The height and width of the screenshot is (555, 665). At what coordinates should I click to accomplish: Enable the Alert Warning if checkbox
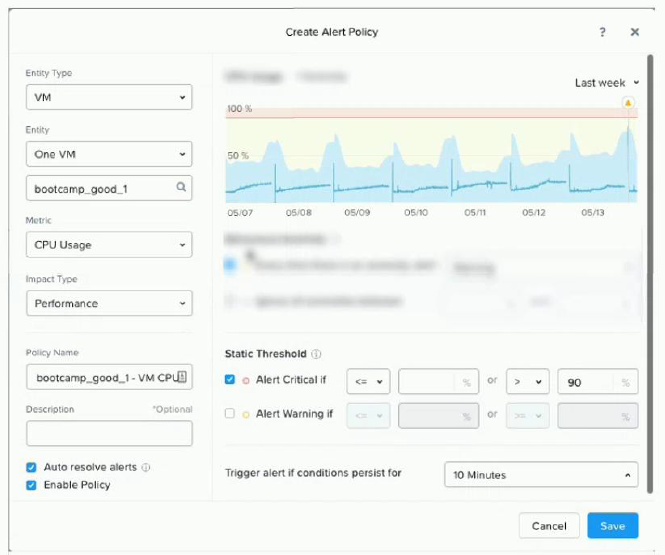231,414
